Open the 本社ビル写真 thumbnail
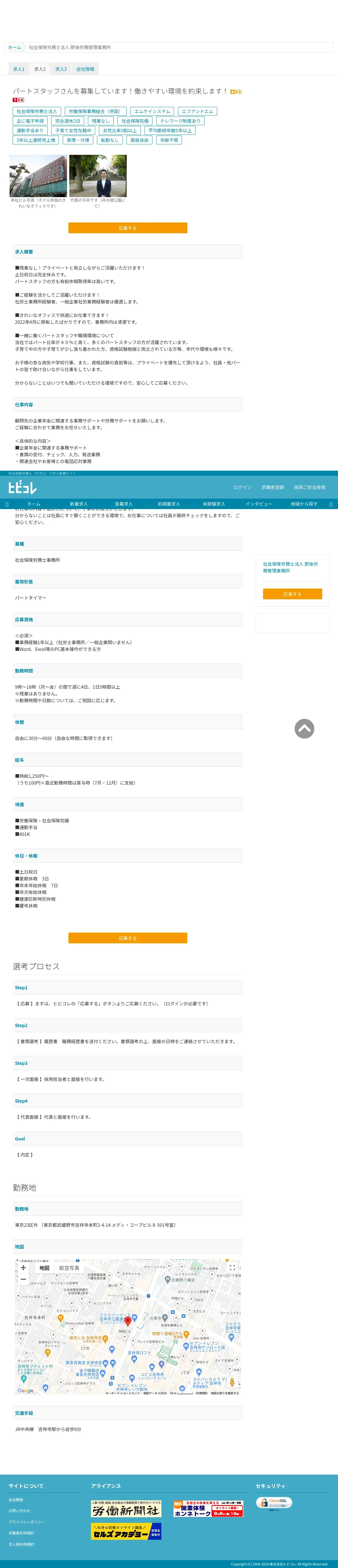Screen dimensions: 338x1568 point(38,175)
